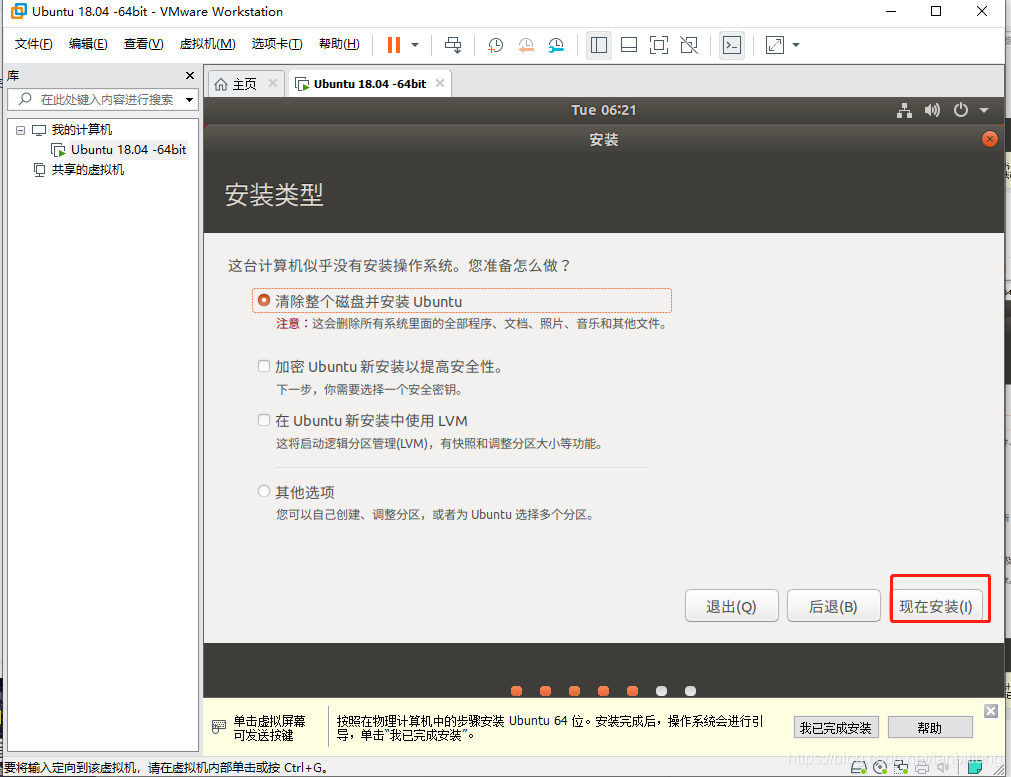Click the network icon in Ubuntu top bar
1011x777 pixels.
[904, 110]
